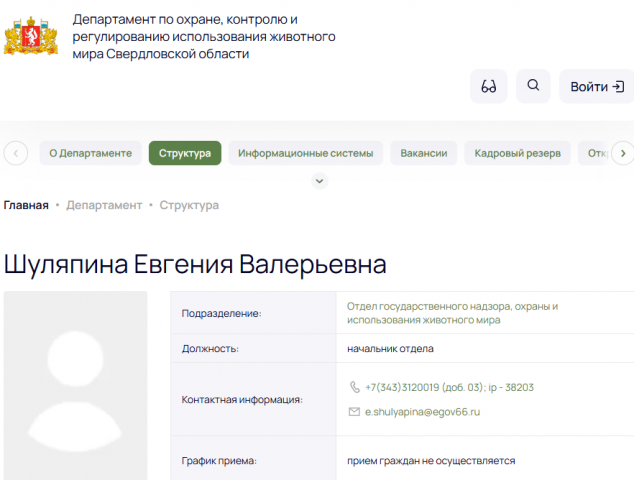Select the name heading Шуляпина Евгения Валерьевна

point(195,264)
